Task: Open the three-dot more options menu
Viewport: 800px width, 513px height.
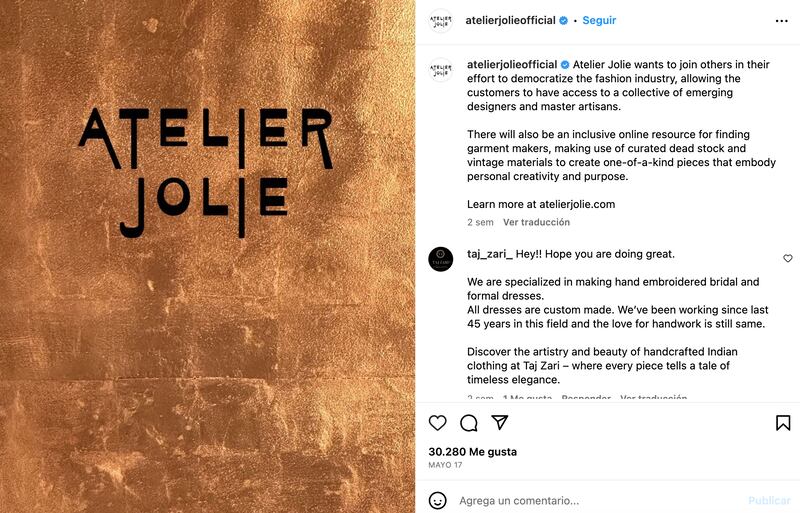Action: tap(781, 21)
